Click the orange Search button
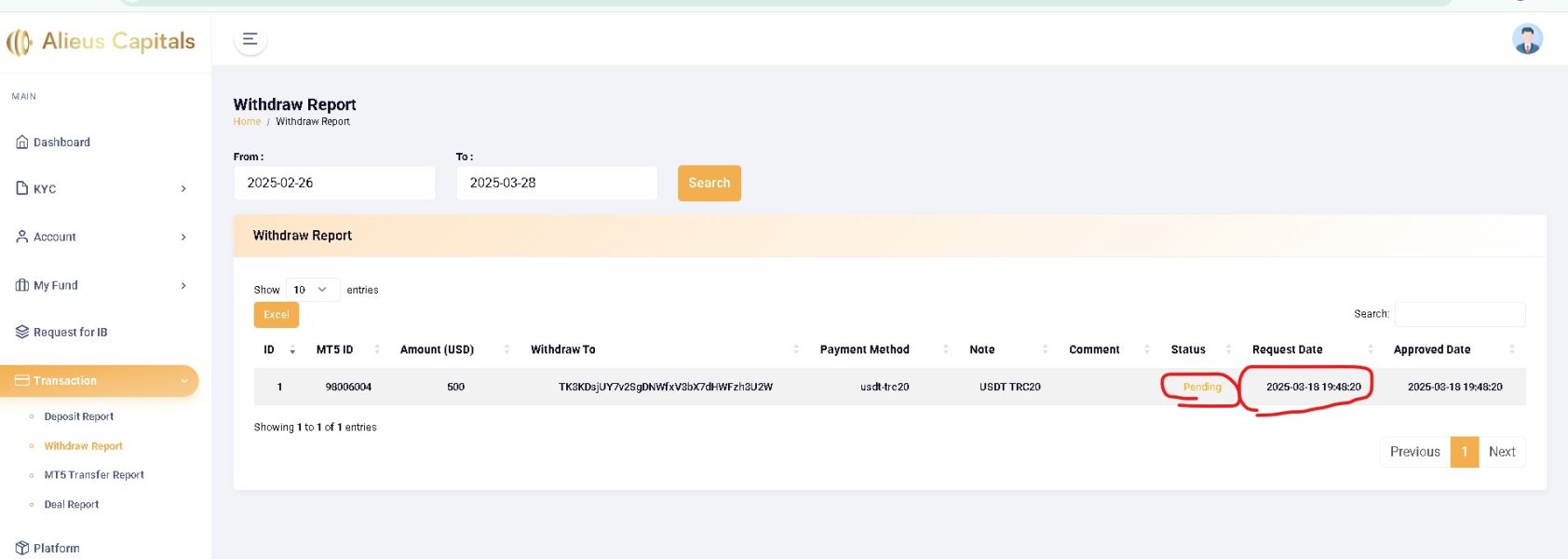Screen dimensions: 1568x559 pyautogui.click(x=709, y=183)
